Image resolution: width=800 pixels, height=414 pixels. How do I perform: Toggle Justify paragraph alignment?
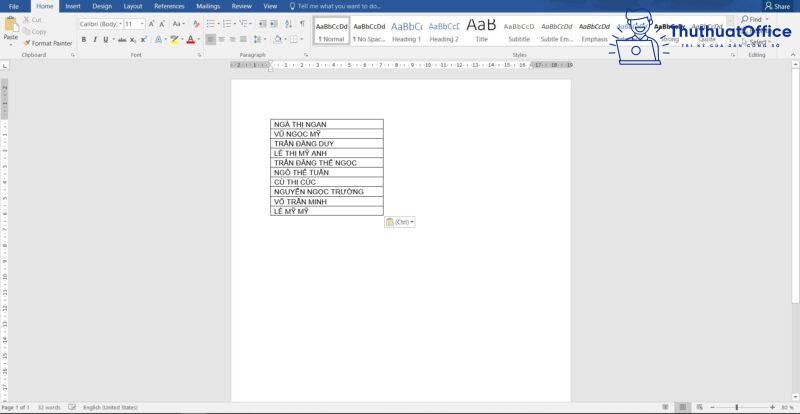(243, 39)
